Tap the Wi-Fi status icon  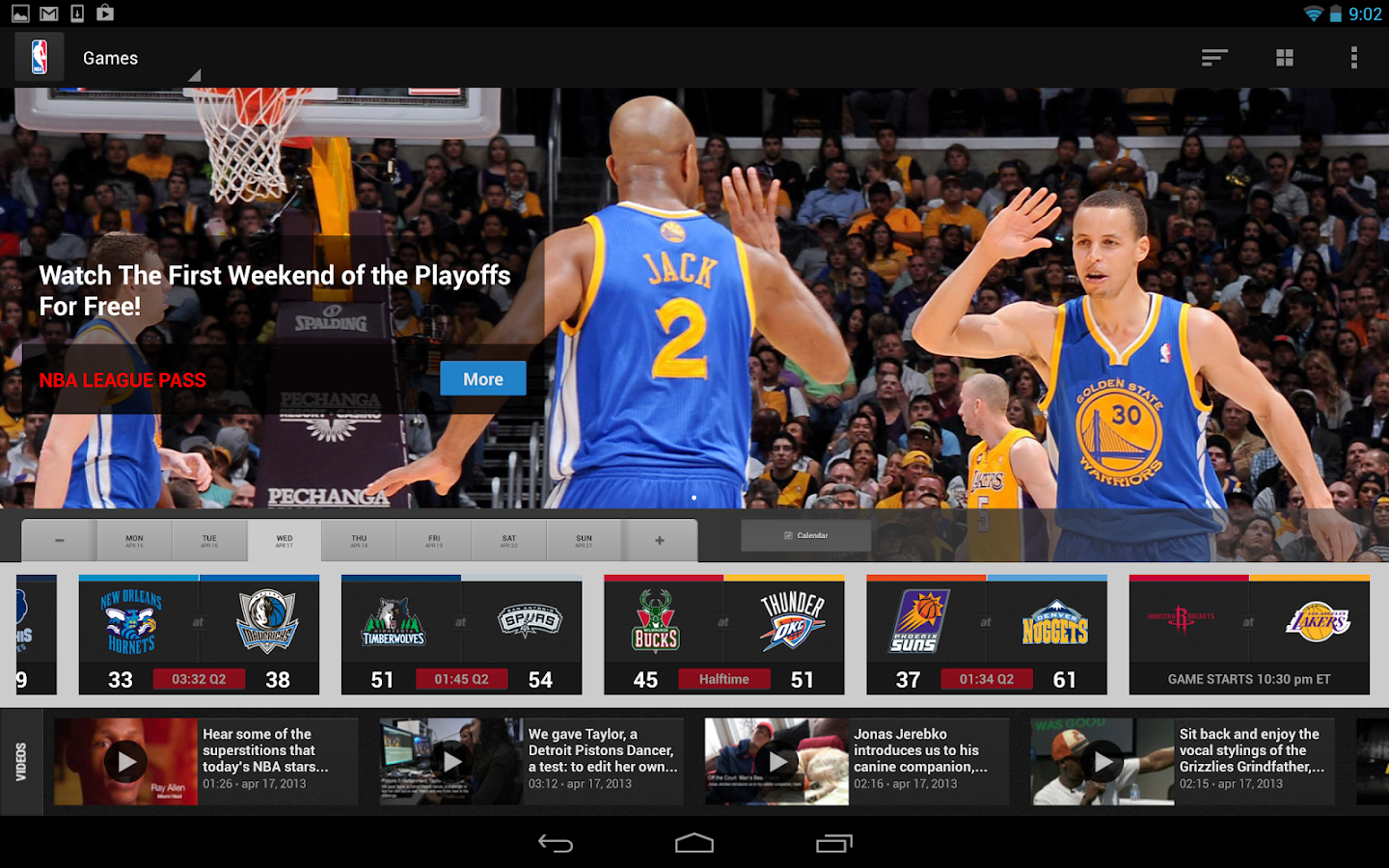click(x=1313, y=14)
